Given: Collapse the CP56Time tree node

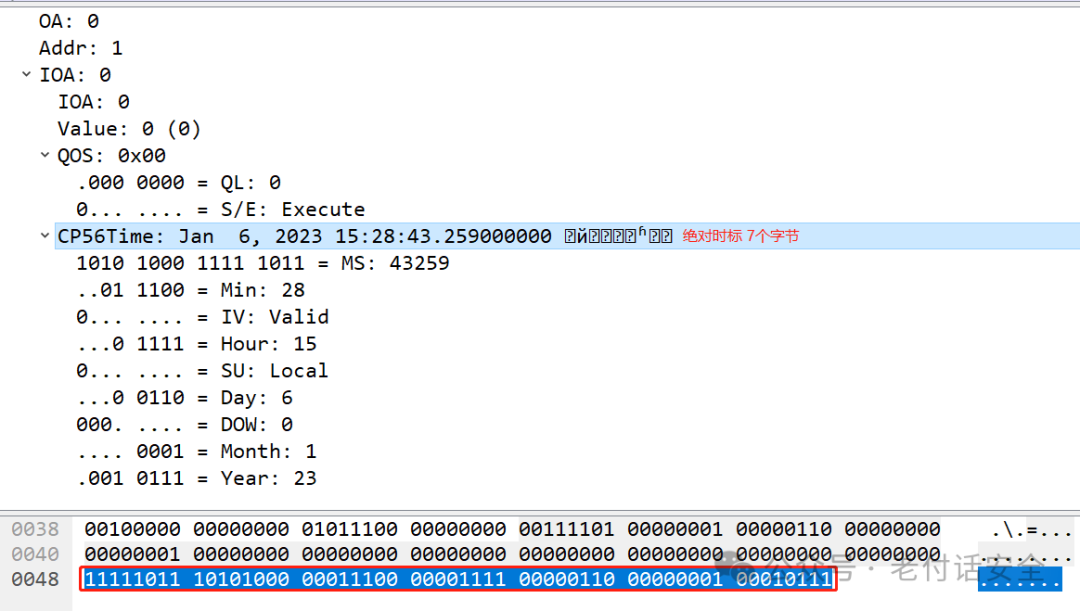Looking at the screenshot, I should [45, 236].
